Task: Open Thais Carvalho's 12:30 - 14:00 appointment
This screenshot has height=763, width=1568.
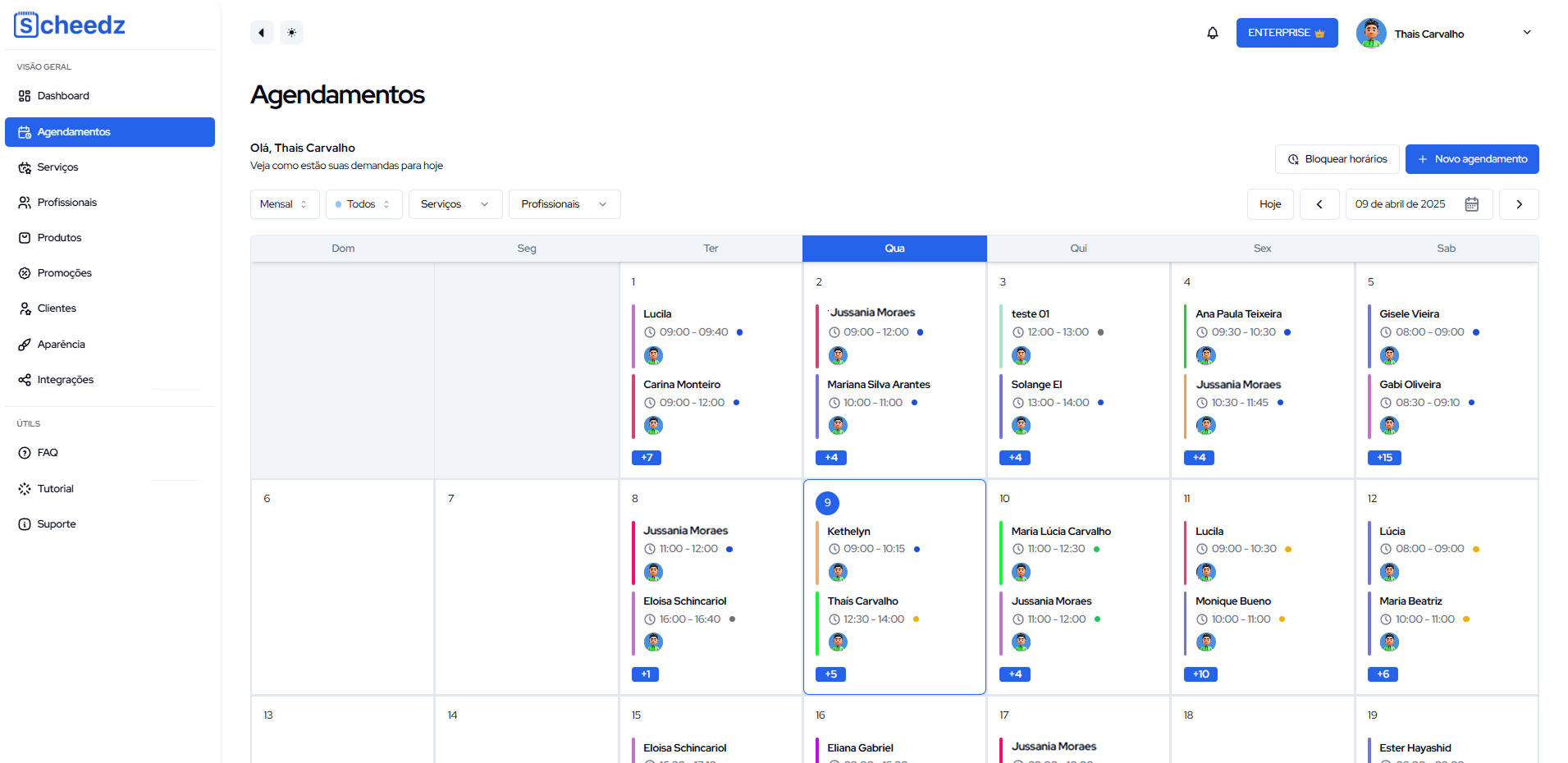Action: point(894,624)
